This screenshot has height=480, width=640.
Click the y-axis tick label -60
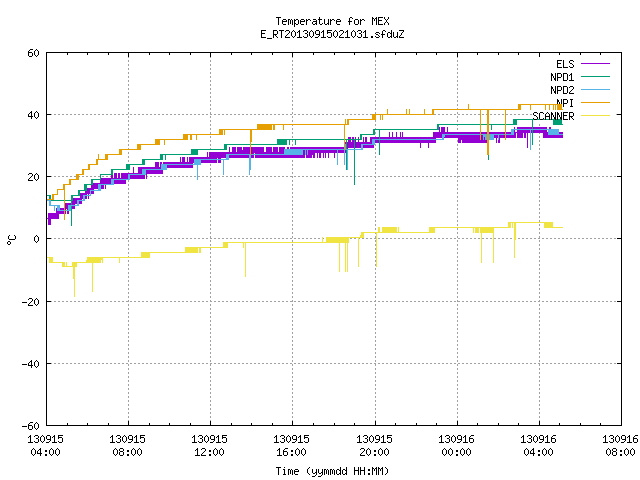coord(31,426)
